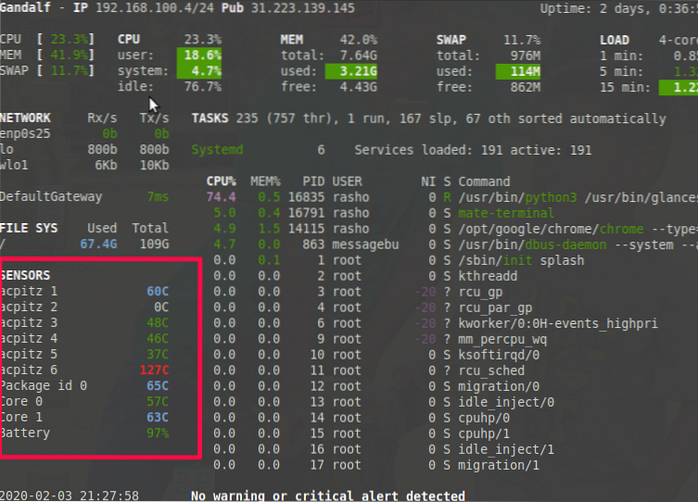Select the dbus-daemon process row
This screenshot has height=502, width=698.
coord(452,244)
